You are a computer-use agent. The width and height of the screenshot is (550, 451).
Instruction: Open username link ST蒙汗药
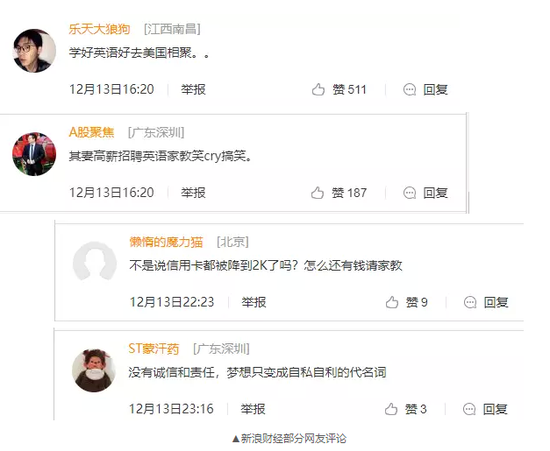154,349
